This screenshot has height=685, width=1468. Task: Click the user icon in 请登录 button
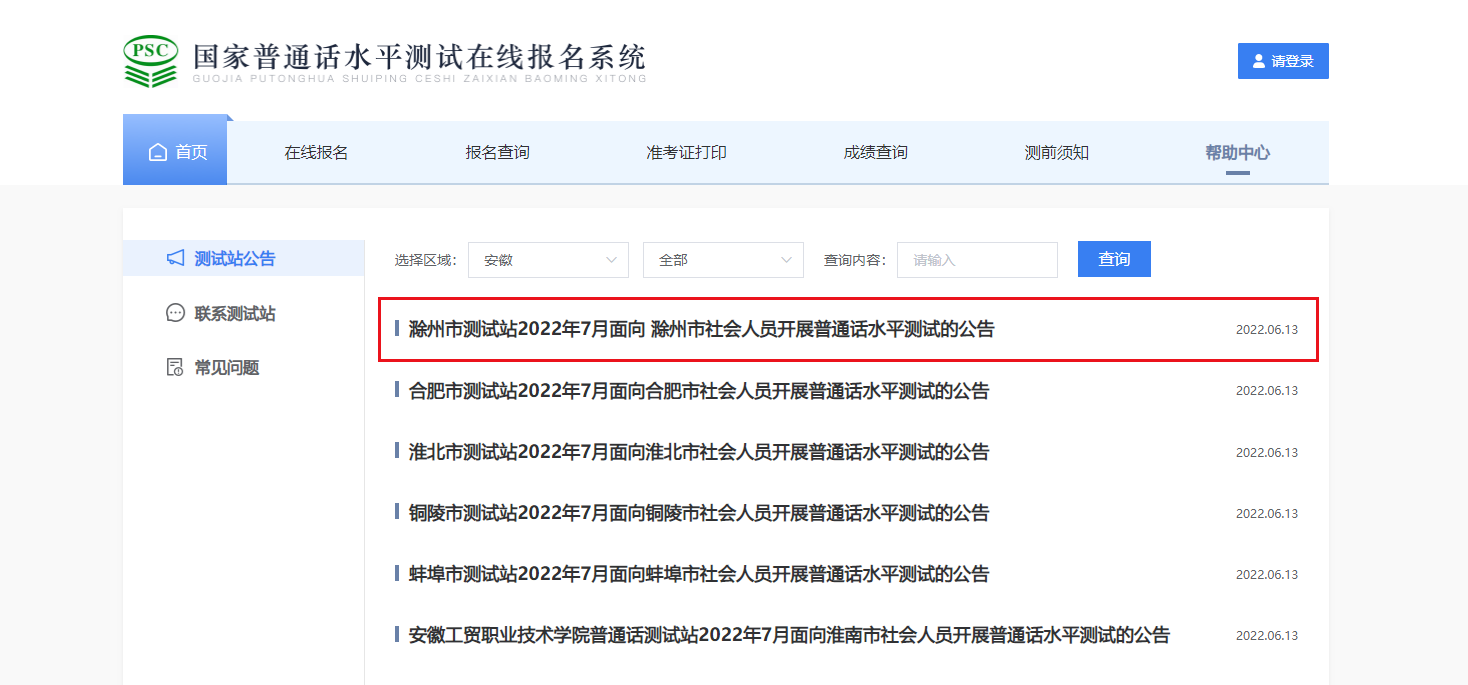tap(1259, 61)
